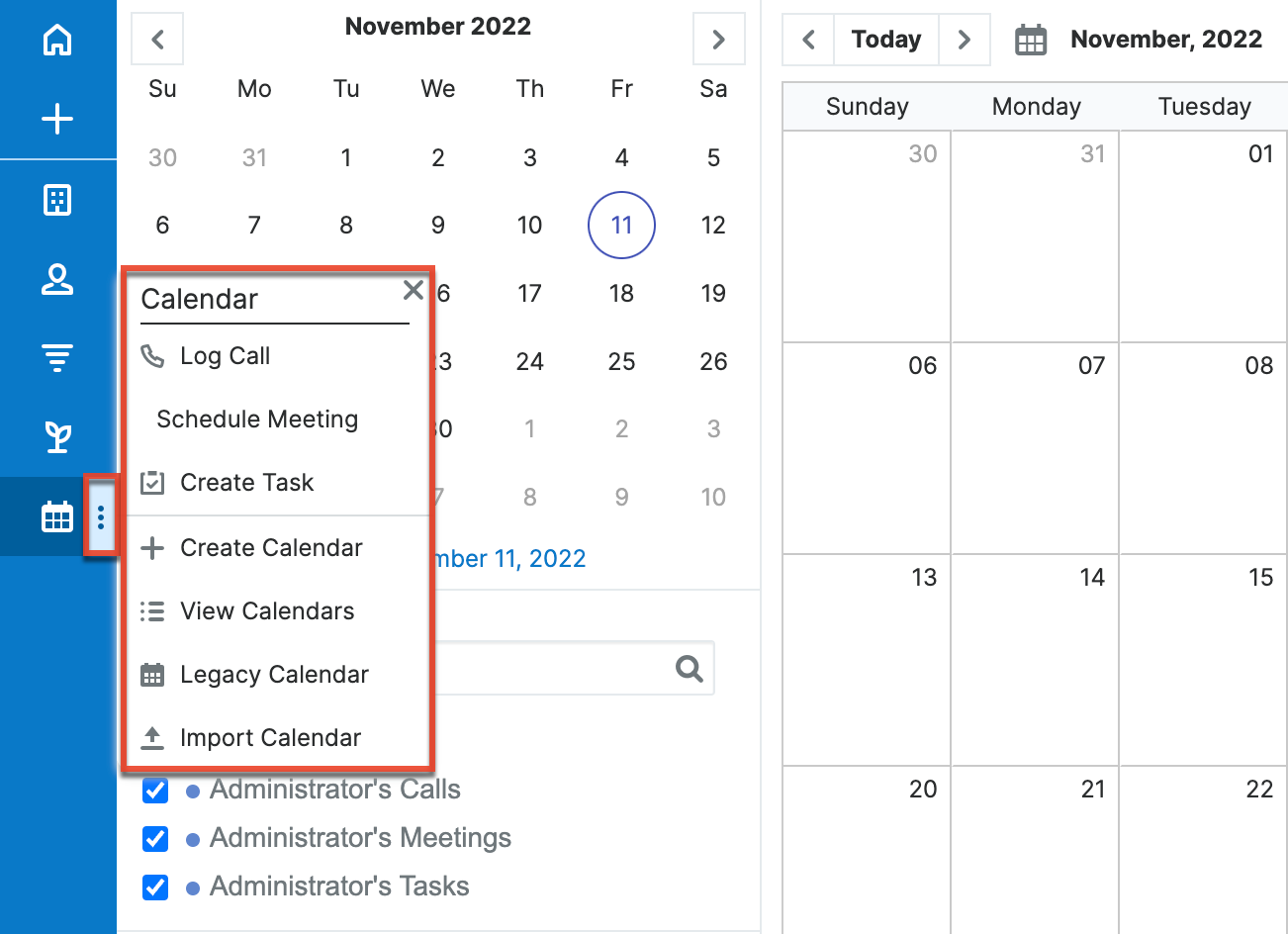Open the three-dot calendar options menu

click(102, 517)
